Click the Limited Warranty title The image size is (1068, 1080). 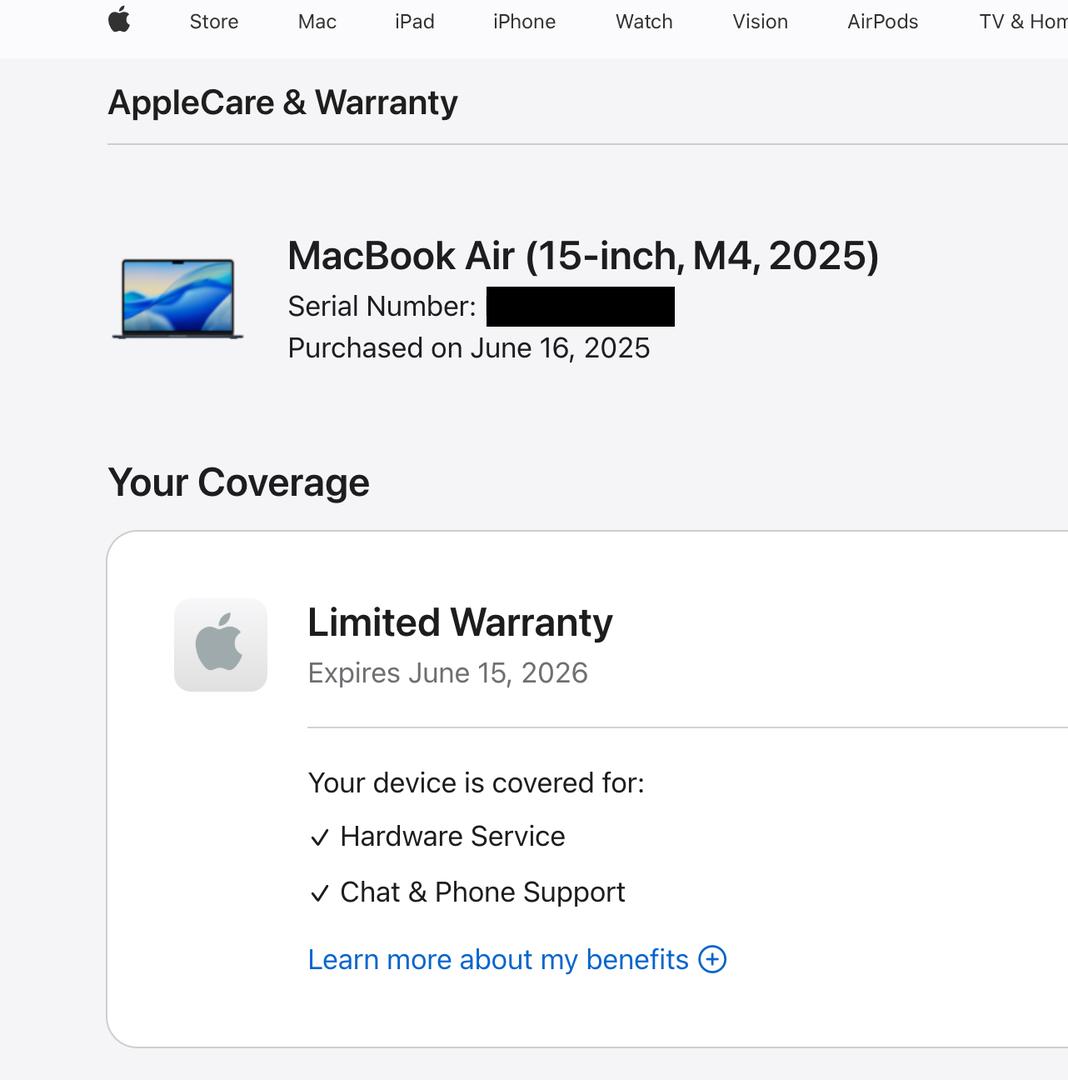(460, 623)
